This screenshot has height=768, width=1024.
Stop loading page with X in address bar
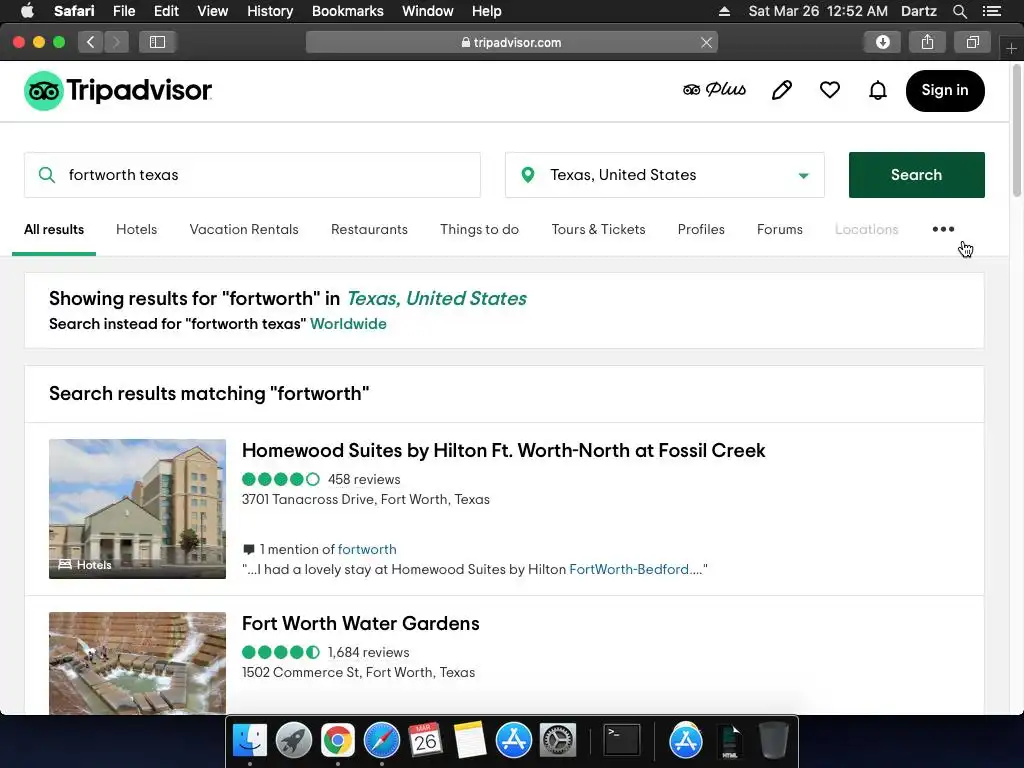coord(706,42)
